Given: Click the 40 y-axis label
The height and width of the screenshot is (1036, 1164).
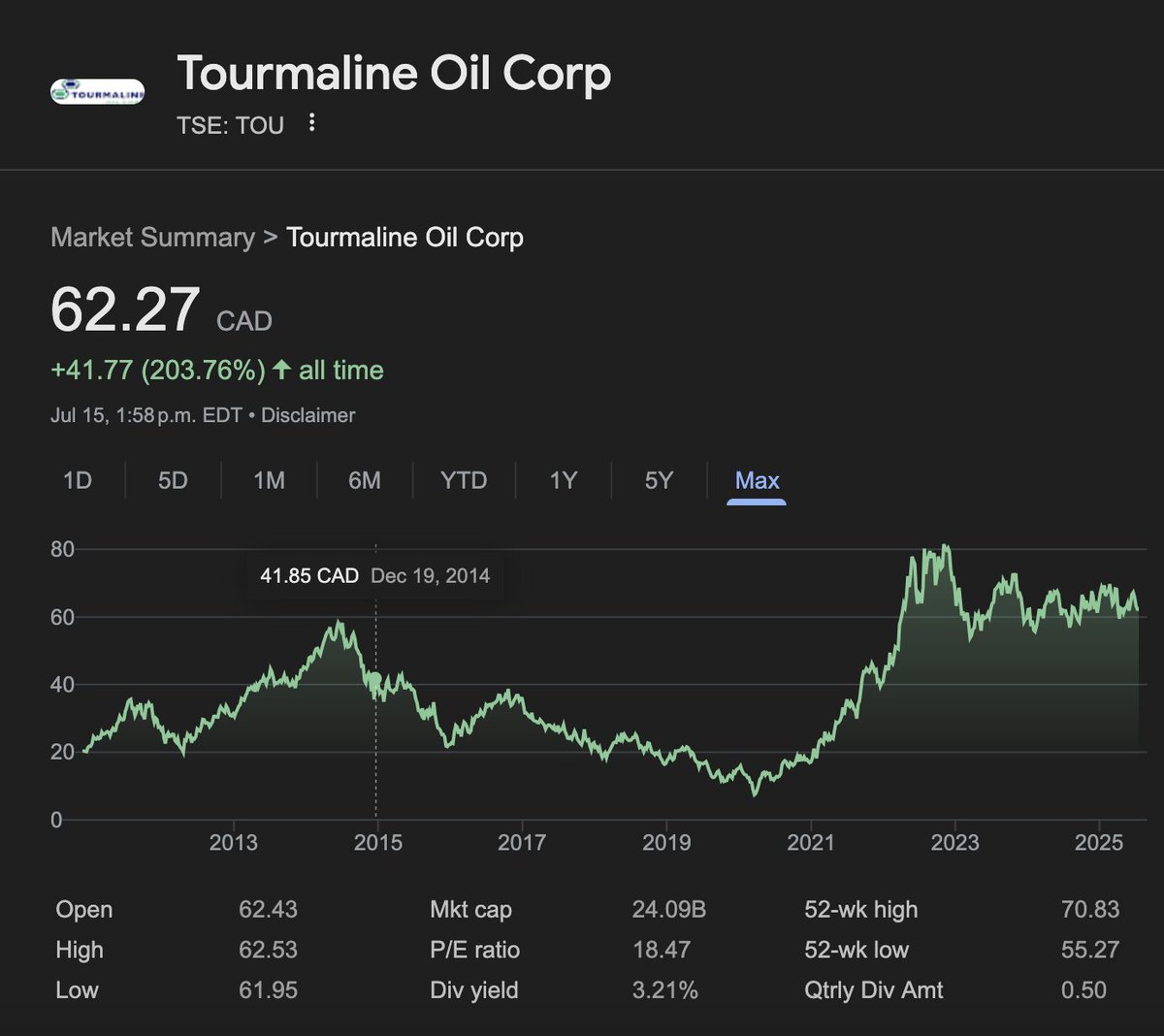Looking at the screenshot, I should coord(62,685).
